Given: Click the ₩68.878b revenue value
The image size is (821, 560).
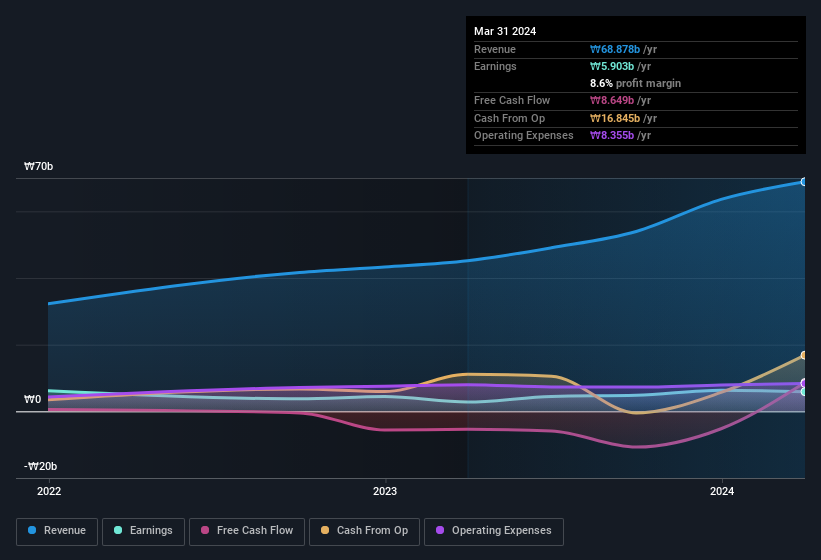Looking at the screenshot, I should point(615,49).
